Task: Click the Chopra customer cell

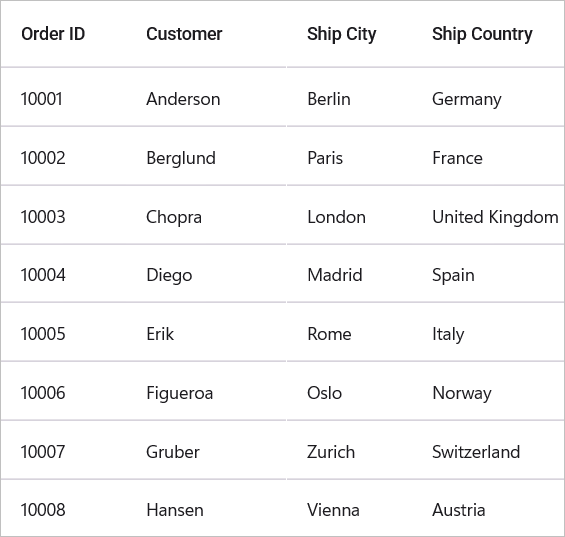Action: pyautogui.click(x=174, y=217)
